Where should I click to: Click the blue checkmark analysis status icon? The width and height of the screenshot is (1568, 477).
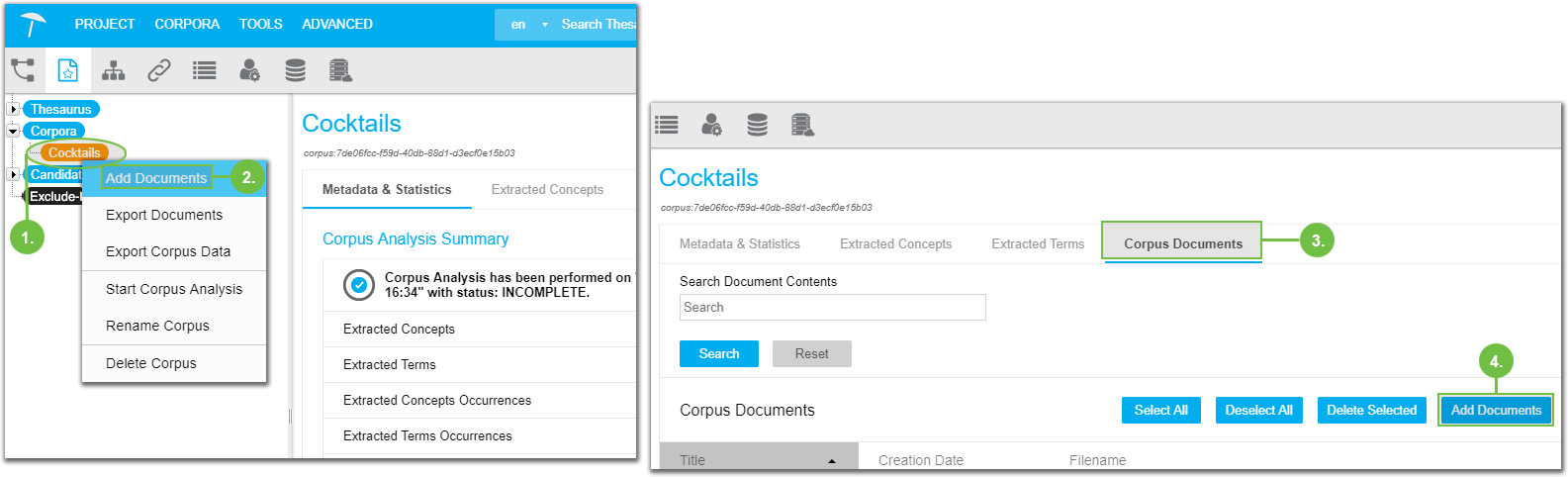coord(358,285)
